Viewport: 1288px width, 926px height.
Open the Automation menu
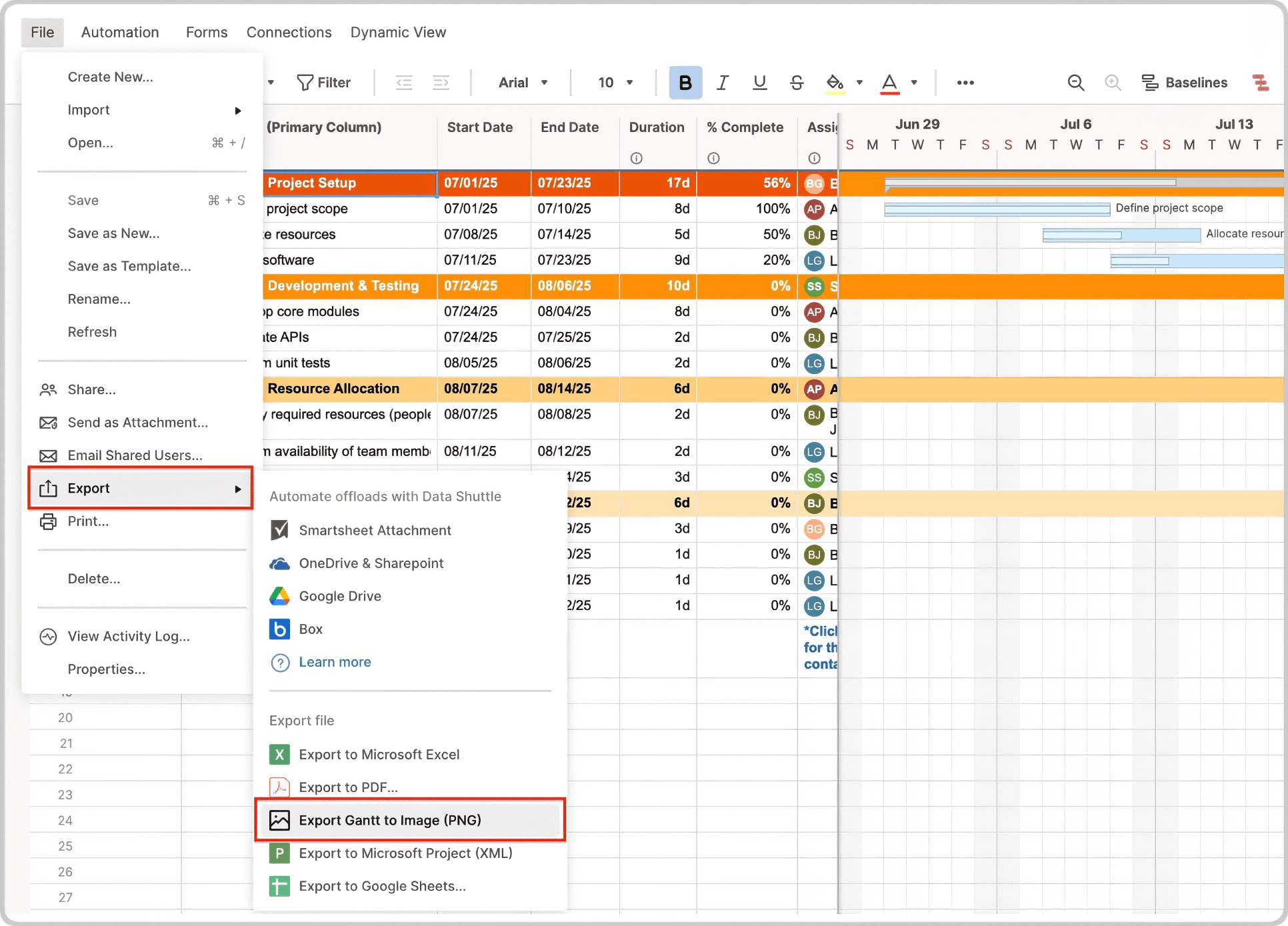(119, 32)
